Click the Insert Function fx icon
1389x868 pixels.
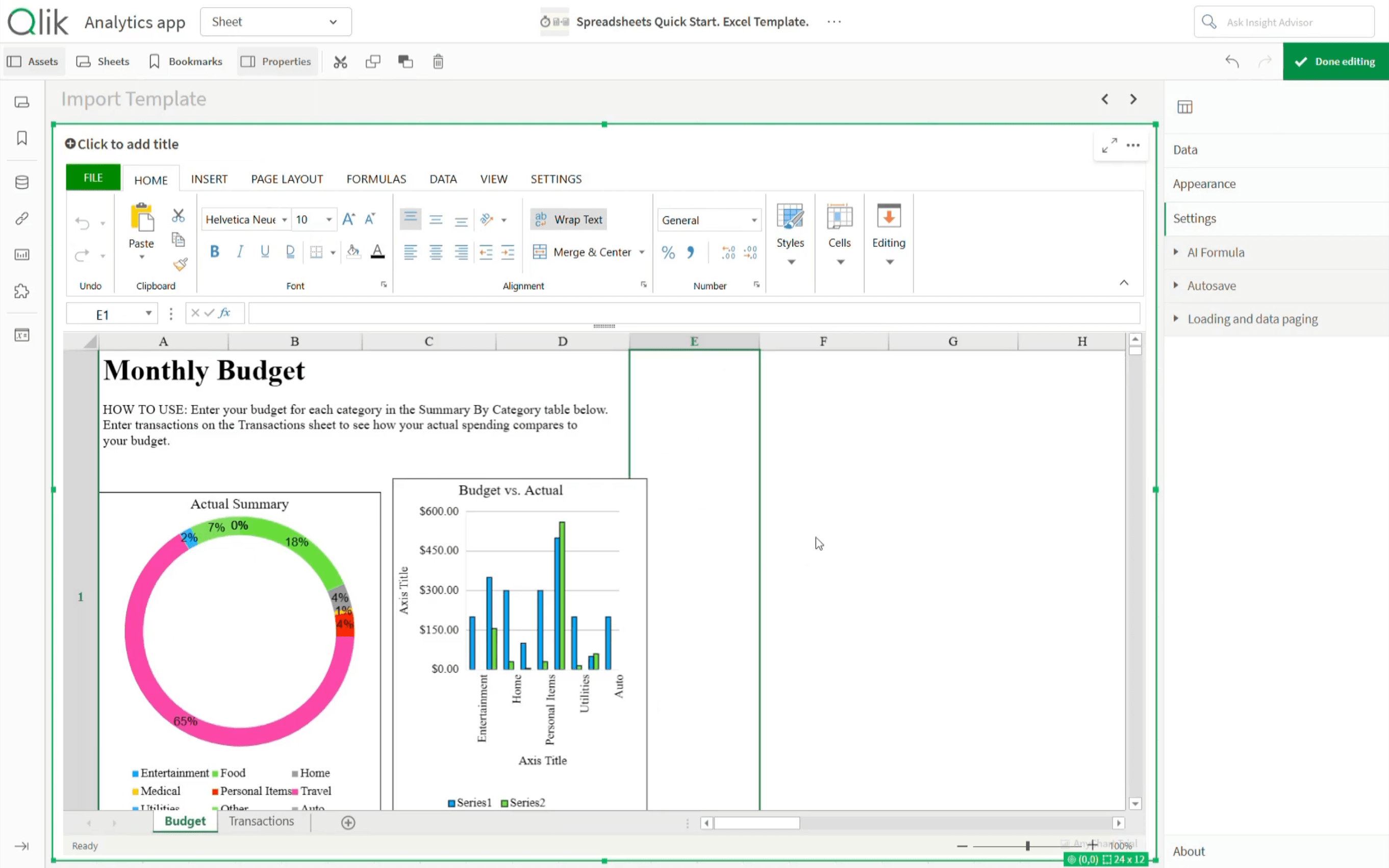pos(224,313)
